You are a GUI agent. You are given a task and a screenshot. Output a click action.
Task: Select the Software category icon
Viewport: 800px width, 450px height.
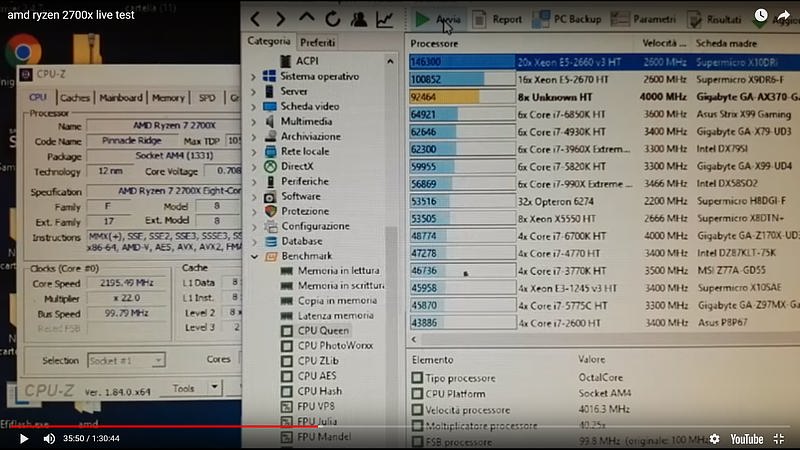(x=270, y=196)
